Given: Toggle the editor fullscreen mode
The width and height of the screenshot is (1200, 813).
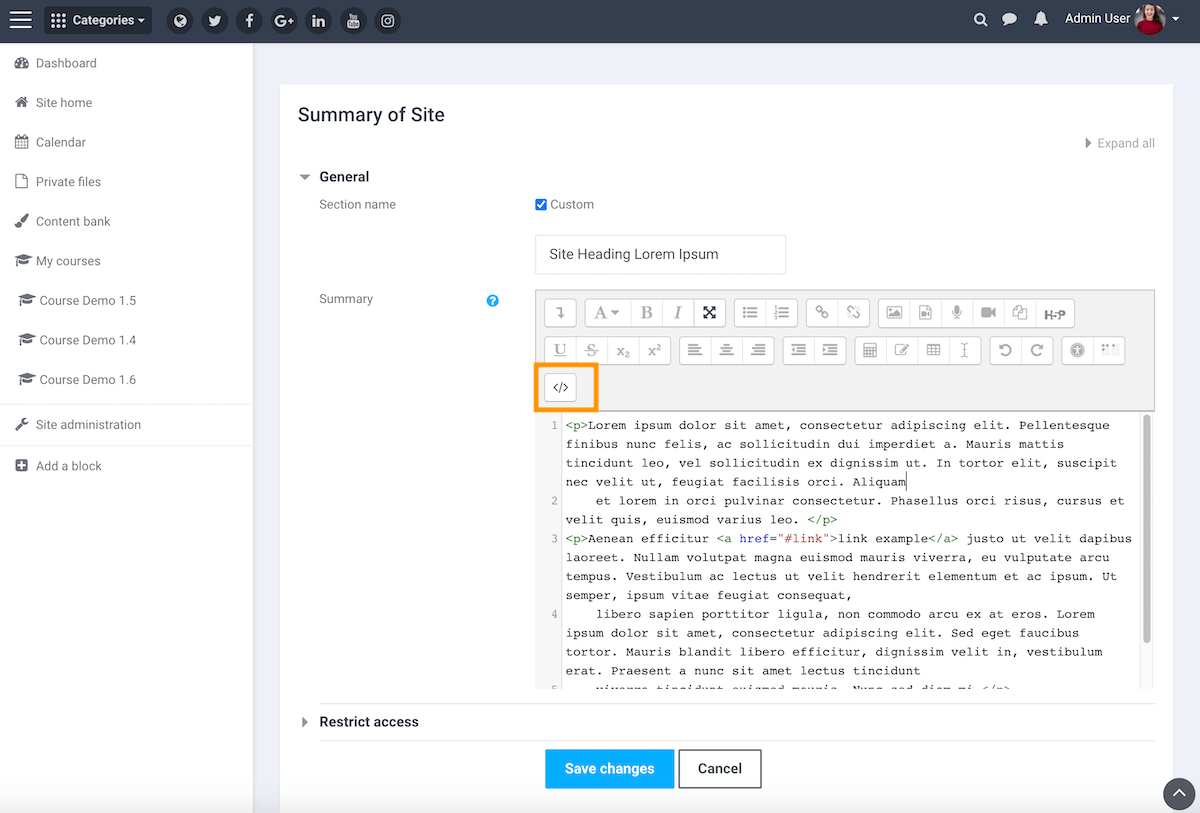Looking at the screenshot, I should (710, 313).
